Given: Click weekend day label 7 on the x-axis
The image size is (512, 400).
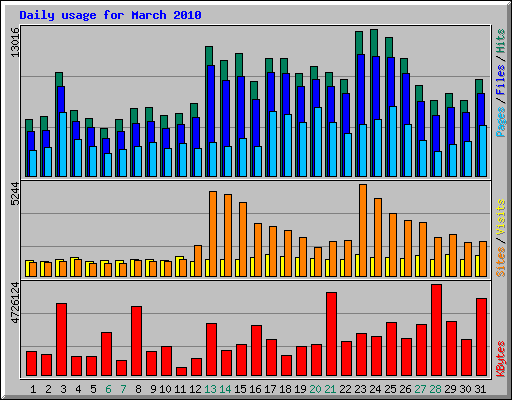Looking at the screenshot, I should [x=123, y=389].
